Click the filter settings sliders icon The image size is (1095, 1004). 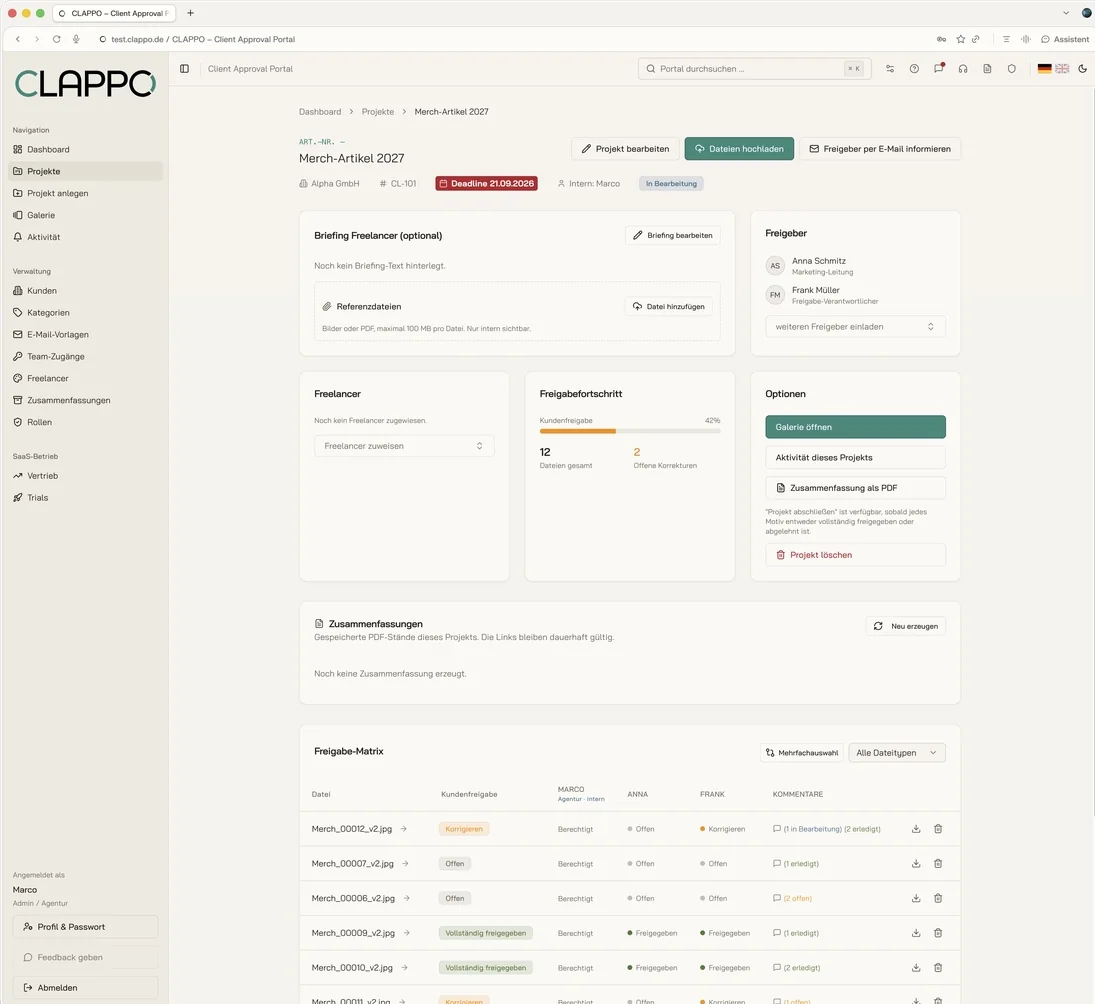pos(890,68)
